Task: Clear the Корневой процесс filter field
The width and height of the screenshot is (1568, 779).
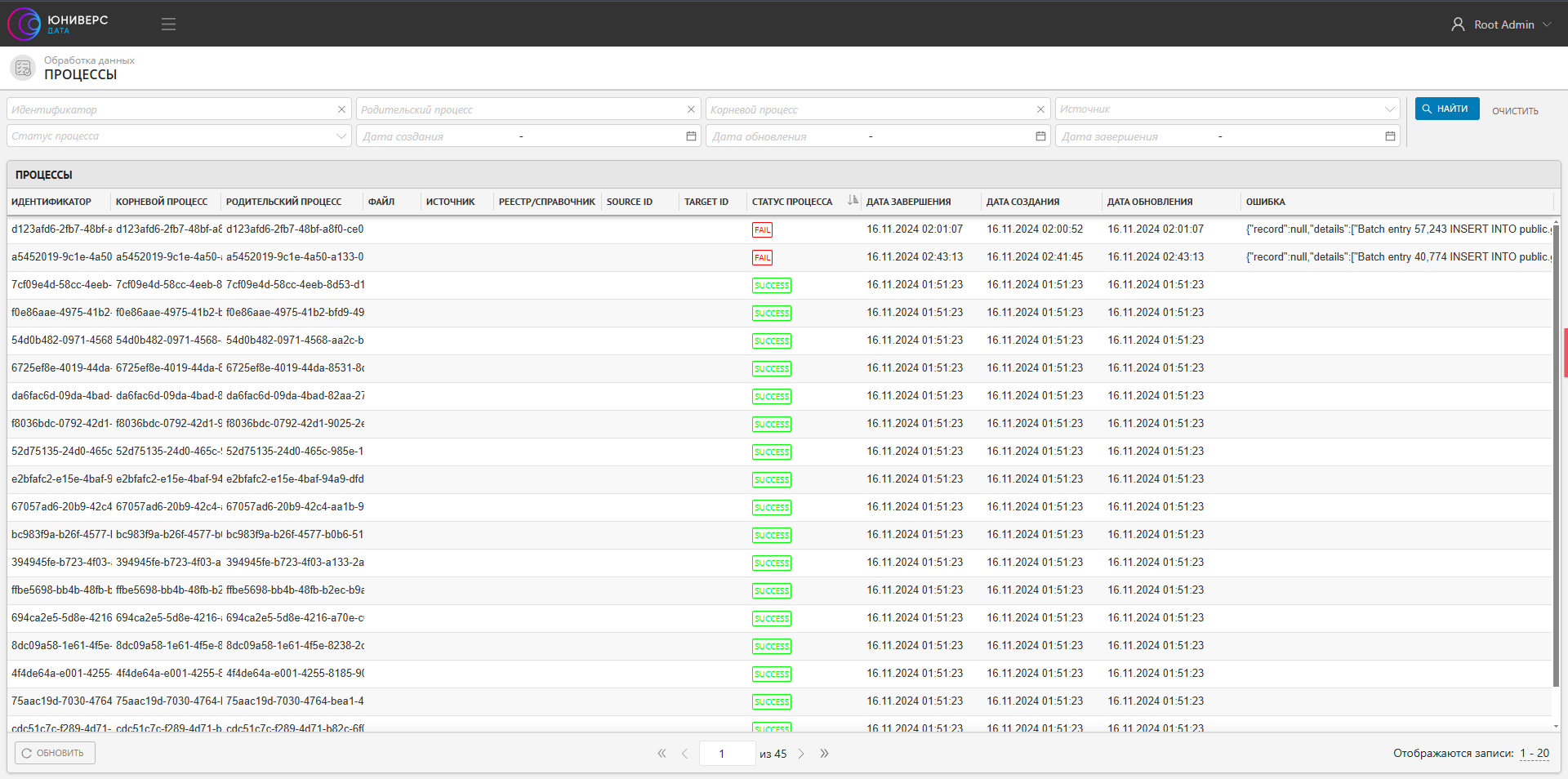Action: pyautogui.click(x=1040, y=109)
